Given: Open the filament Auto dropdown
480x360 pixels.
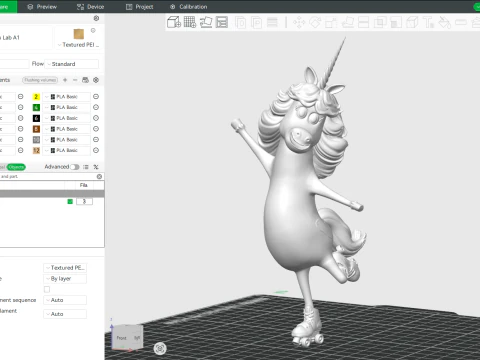Looking at the screenshot, I should pyautogui.click(x=65, y=314).
